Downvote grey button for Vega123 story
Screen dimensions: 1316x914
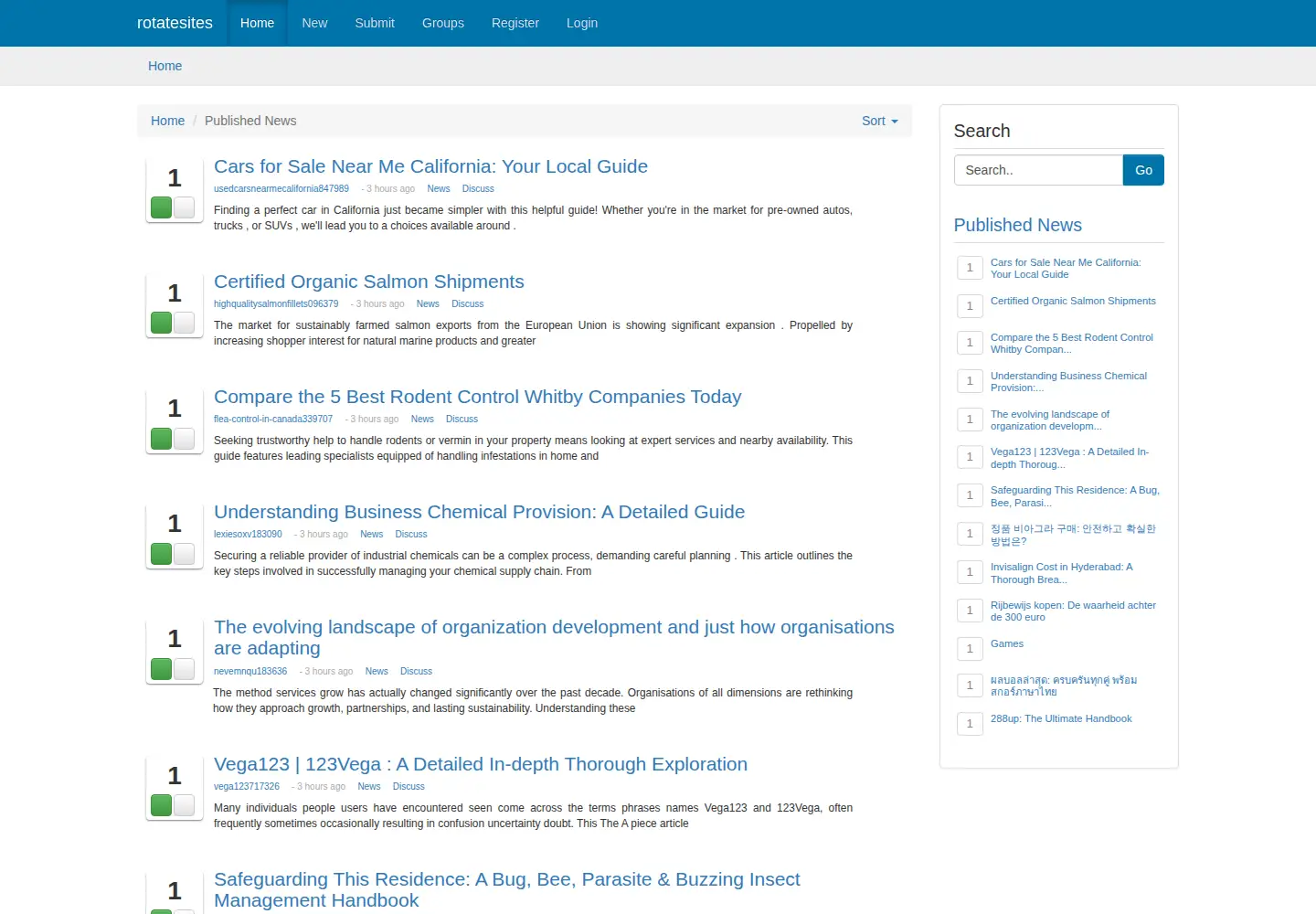pos(185,805)
